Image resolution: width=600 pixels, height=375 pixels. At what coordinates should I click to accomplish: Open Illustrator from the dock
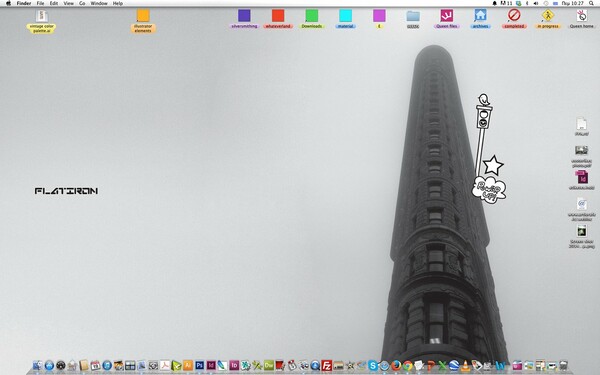(x=188, y=365)
